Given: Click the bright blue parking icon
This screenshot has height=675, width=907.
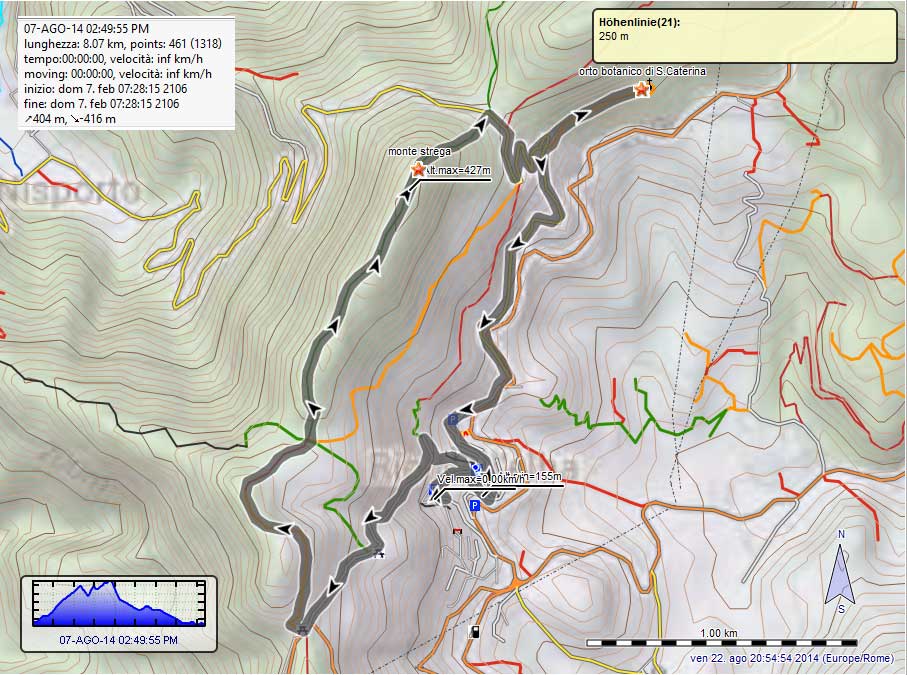Looking at the screenshot, I should 474,506.
